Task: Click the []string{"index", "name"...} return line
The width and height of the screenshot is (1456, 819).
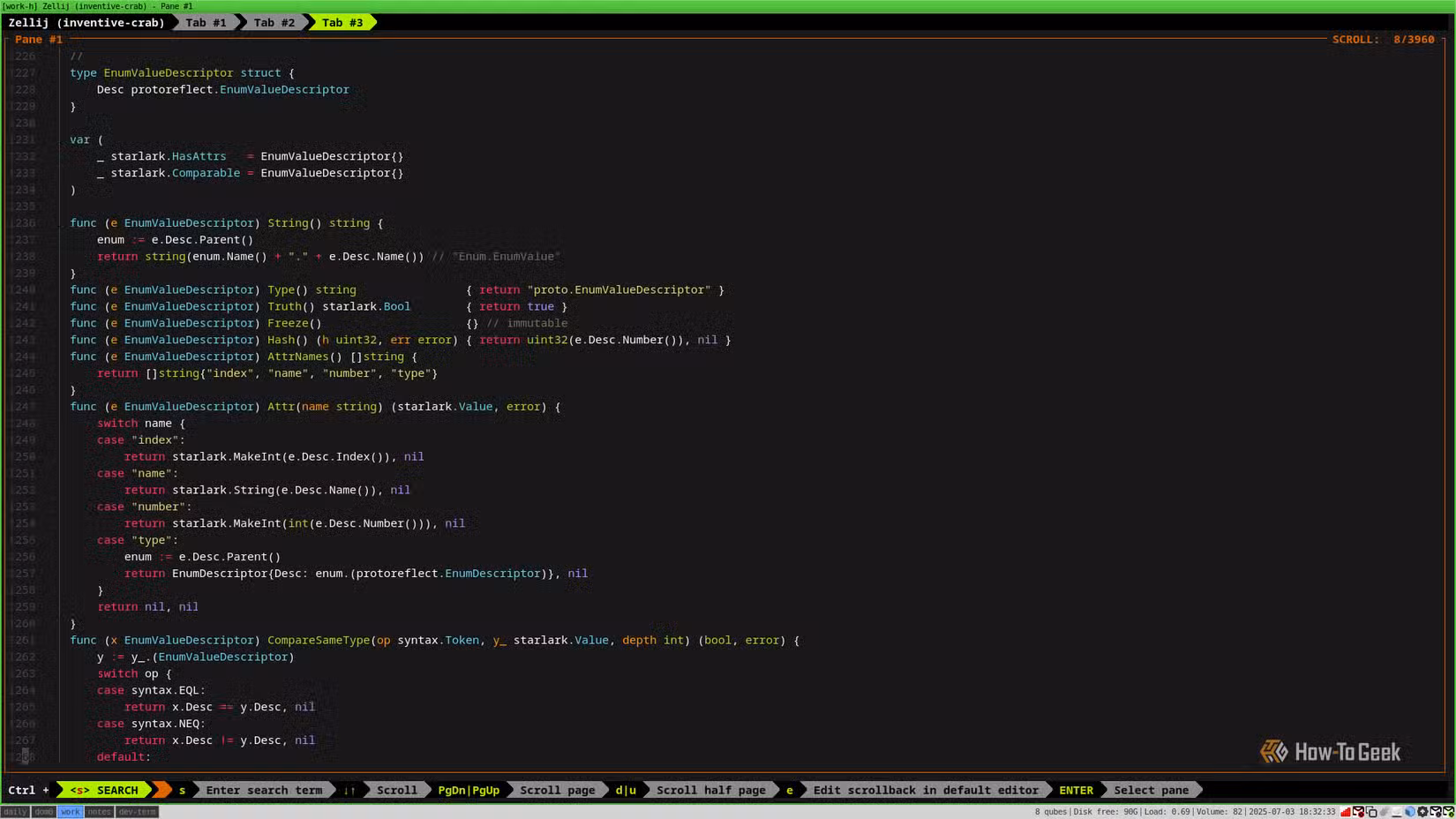Action: (267, 374)
